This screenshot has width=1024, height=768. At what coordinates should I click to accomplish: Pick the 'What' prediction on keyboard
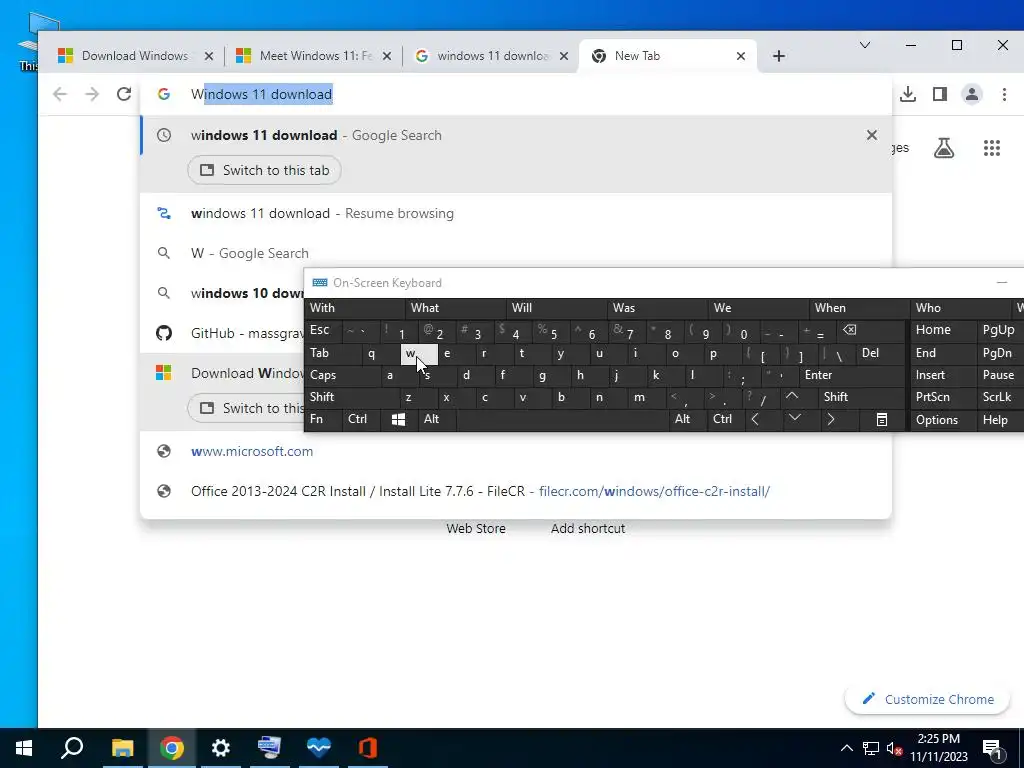[455, 308]
